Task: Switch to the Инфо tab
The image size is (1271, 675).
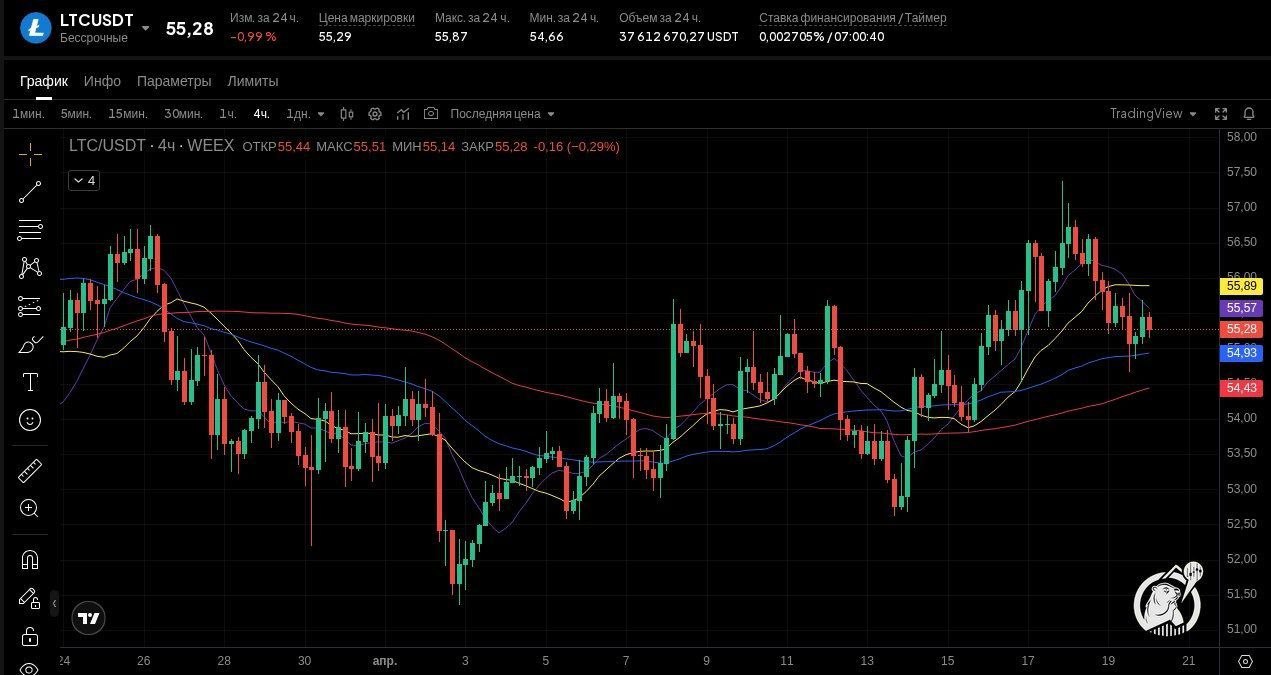Action: pyautogui.click(x=102, y=81)
